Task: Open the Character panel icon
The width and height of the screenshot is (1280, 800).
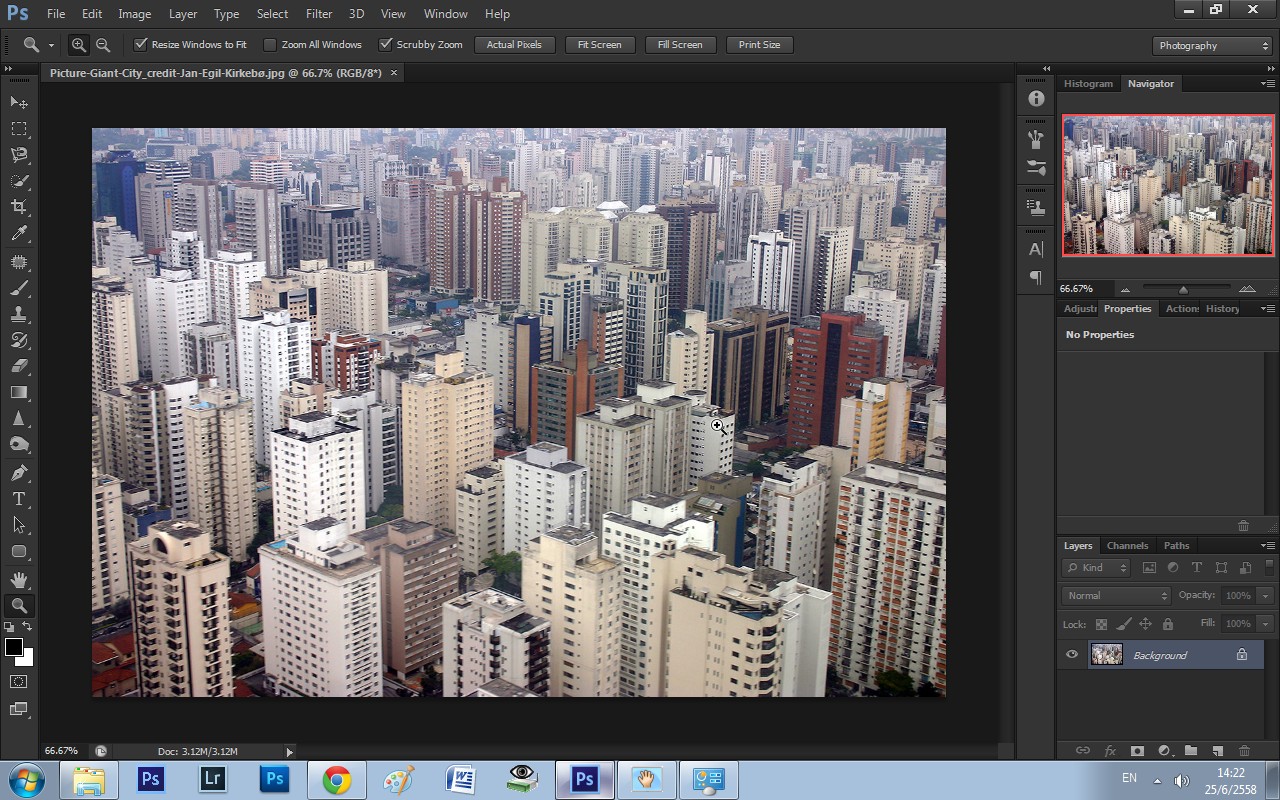Action: 1036,249
